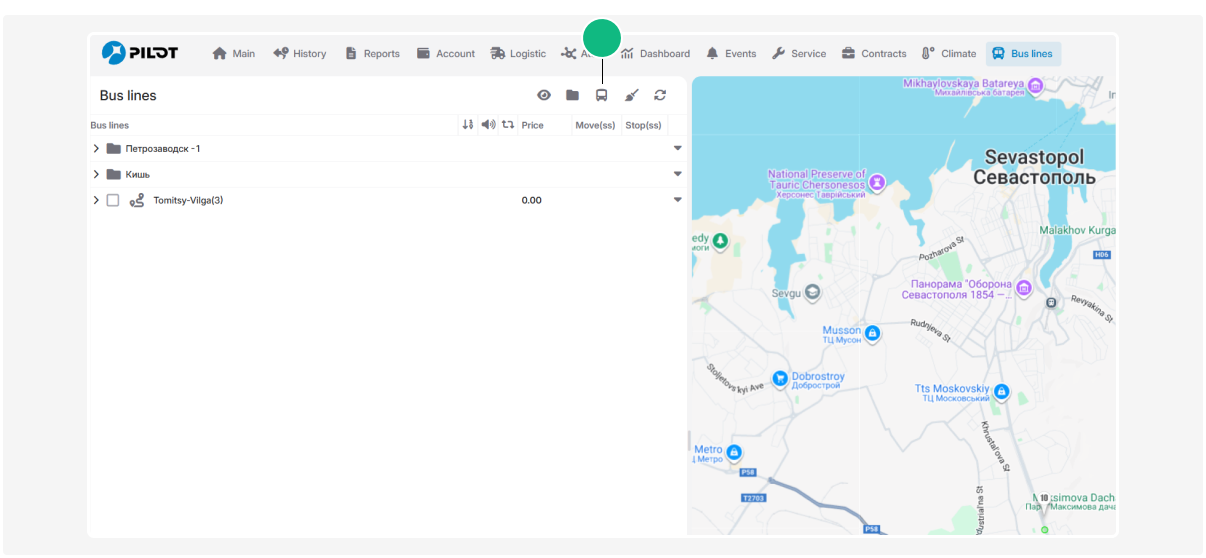Click the Кишь folder icon
1206x558 pixels.
pyautogui.click(x=114, y=174)
